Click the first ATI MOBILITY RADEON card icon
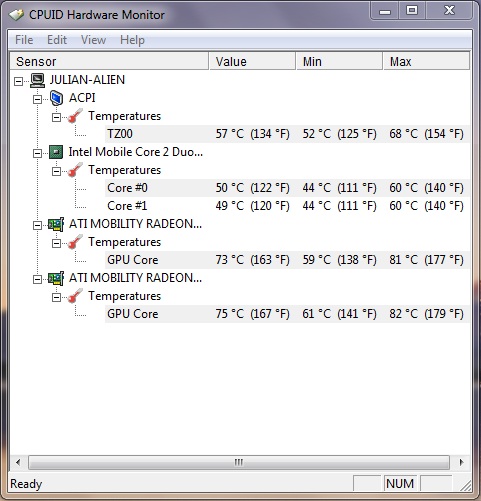 point(56,224)
